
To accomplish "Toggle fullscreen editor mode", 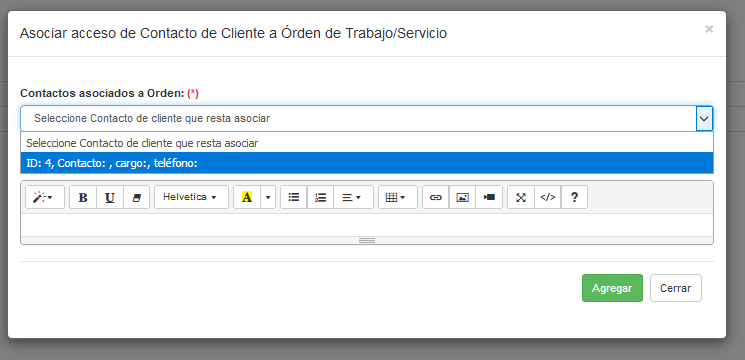I will pyautogui.click(x=521, y=197).
